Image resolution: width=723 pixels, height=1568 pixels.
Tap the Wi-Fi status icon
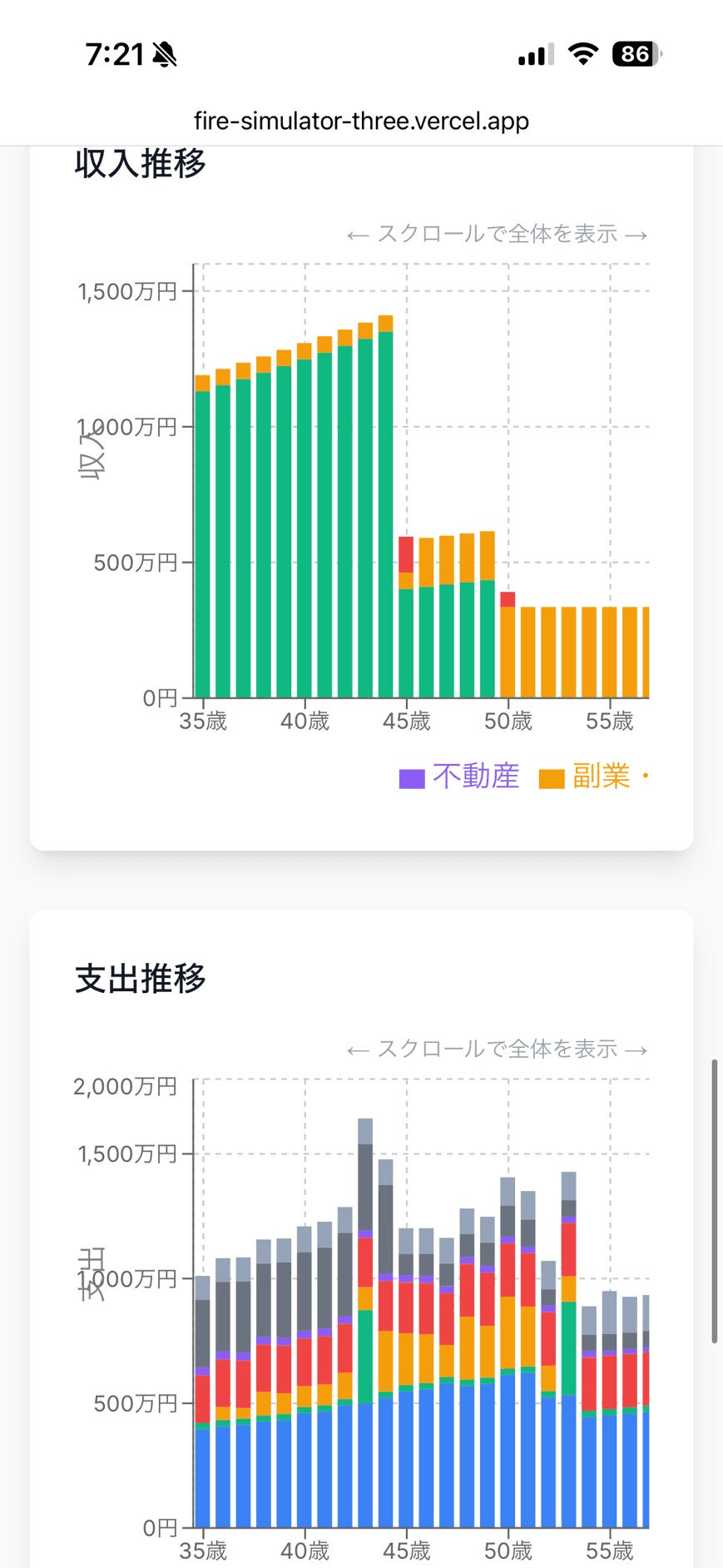click(x=583, y=54)
